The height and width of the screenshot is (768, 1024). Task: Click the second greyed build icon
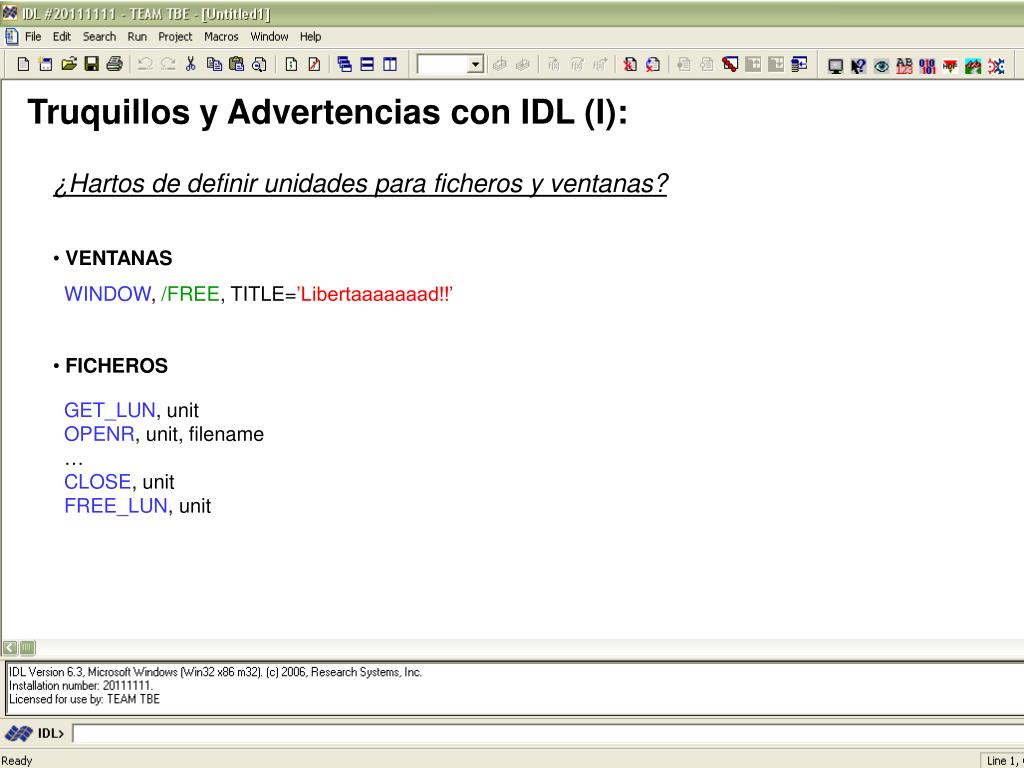522,64
